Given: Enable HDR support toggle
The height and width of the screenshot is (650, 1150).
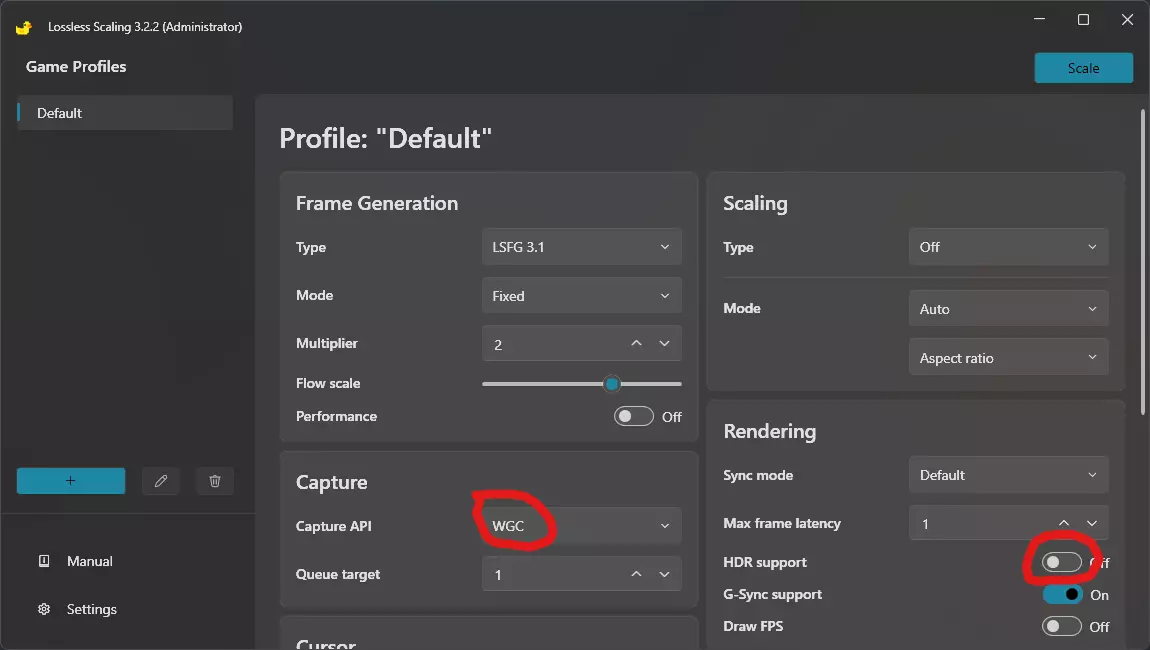Looking at the screenshot, I should coord(1061,563).
